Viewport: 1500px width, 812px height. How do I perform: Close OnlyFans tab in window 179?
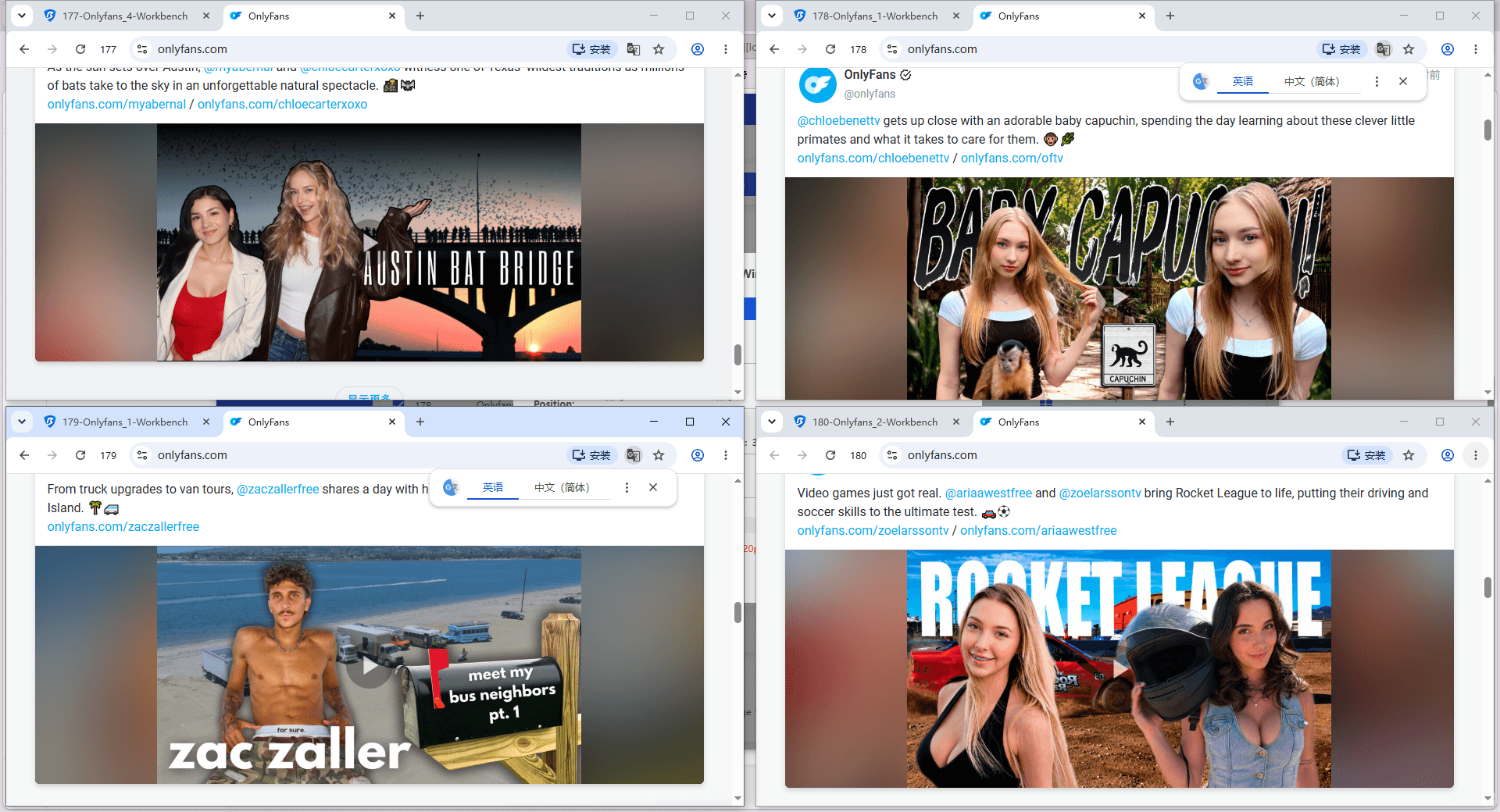pyautogui.click(x=392, y=422)
